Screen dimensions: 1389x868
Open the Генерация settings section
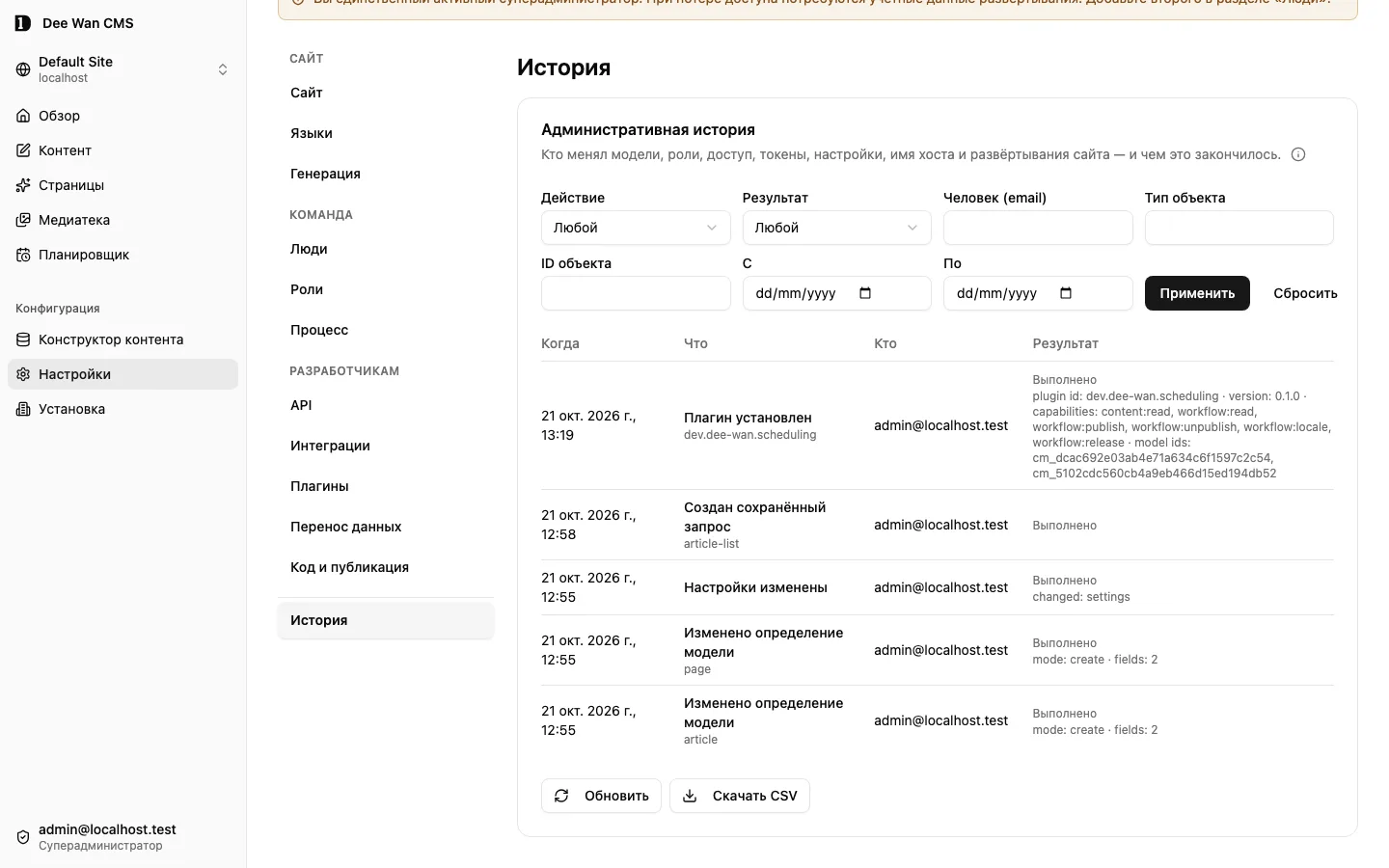coord(386,174)
